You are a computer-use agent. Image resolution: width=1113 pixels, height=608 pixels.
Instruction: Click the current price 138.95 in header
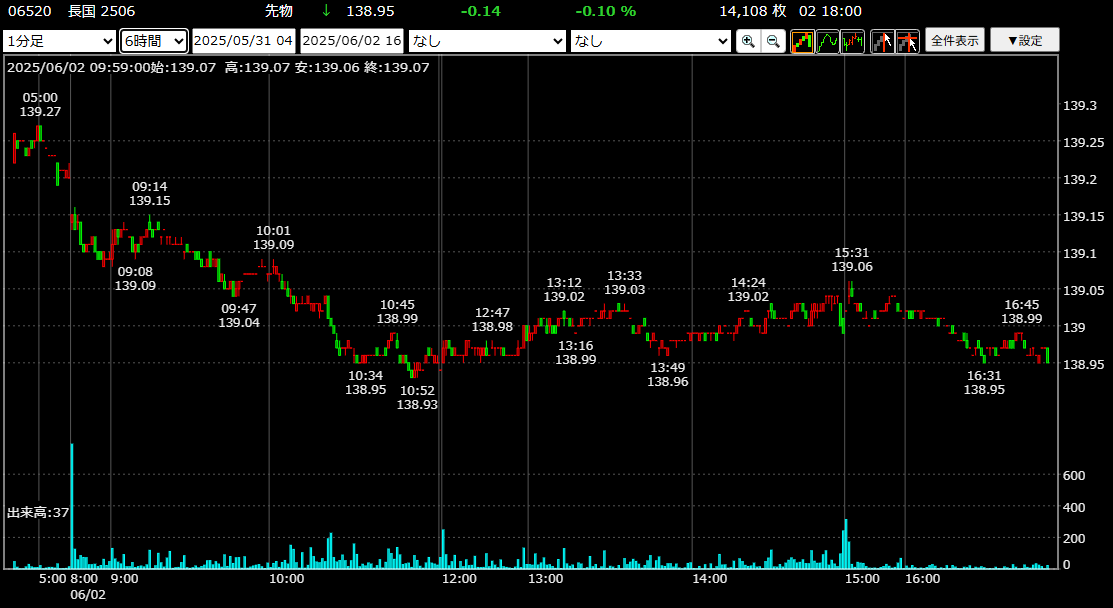pyautogui.click(x=371, y=11)
